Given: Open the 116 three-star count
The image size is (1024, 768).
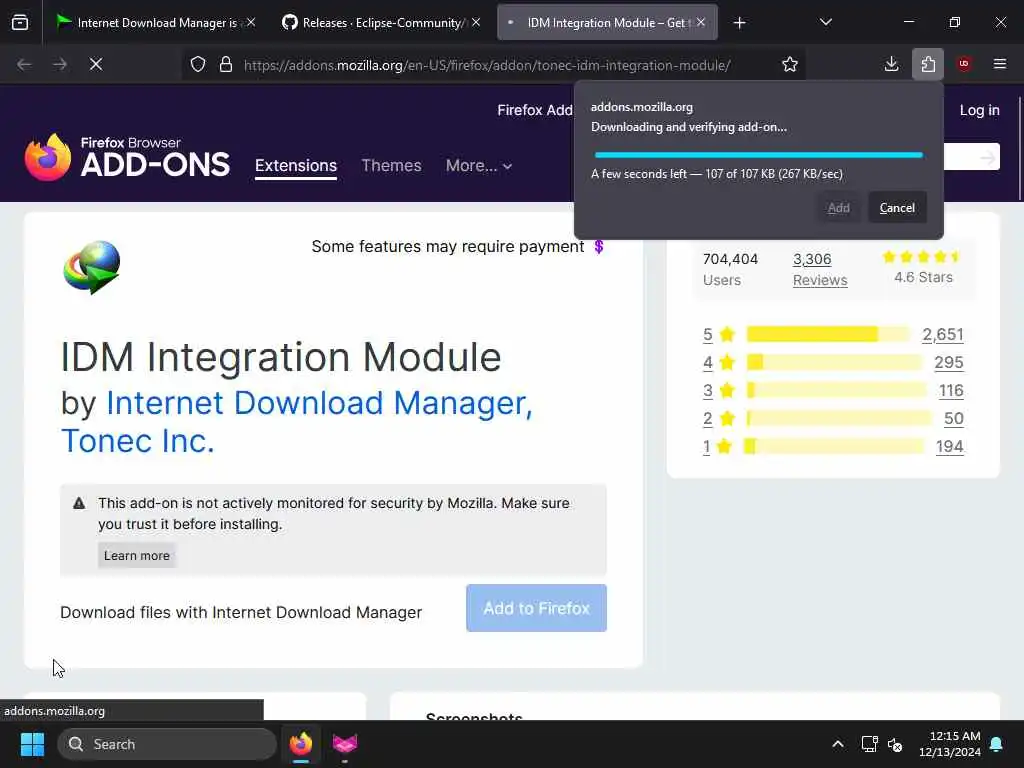Looking at the screenshot, I should (x=951, y=391).
